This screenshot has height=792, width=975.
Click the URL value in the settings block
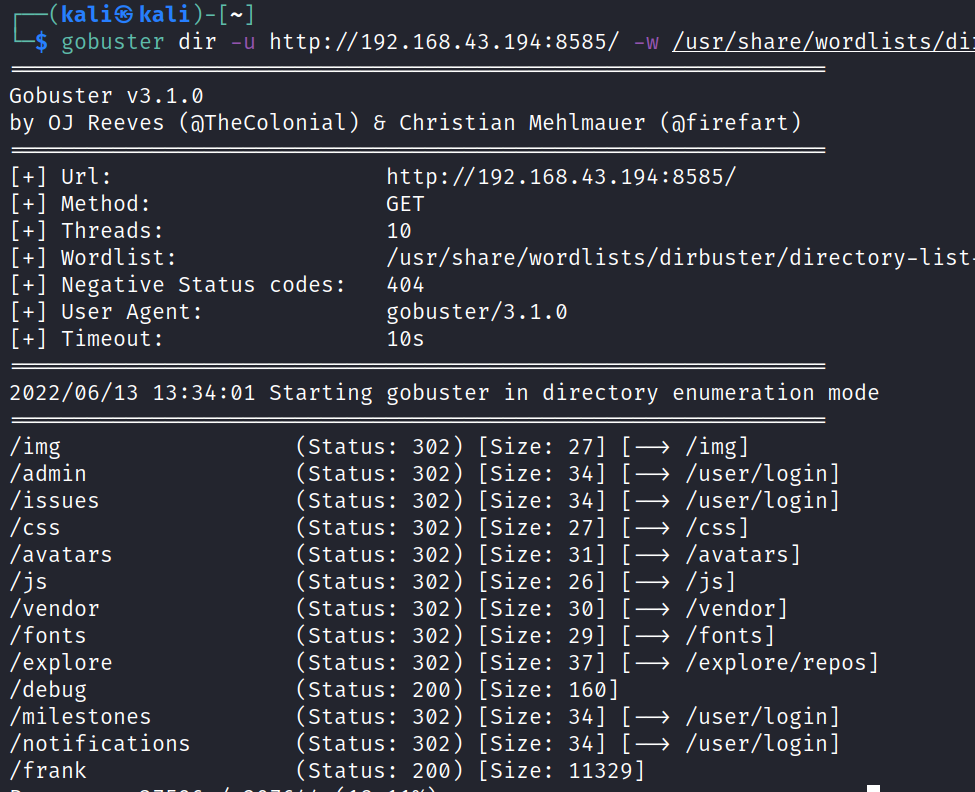tap(561, 177)
